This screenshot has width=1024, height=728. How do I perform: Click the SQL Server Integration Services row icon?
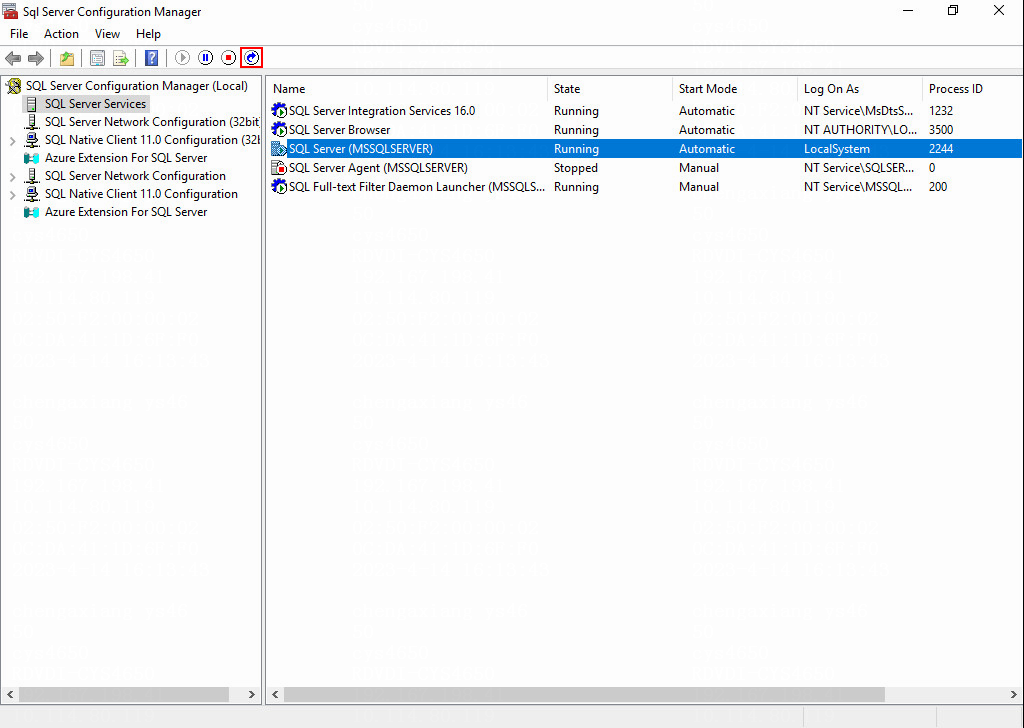280,110
